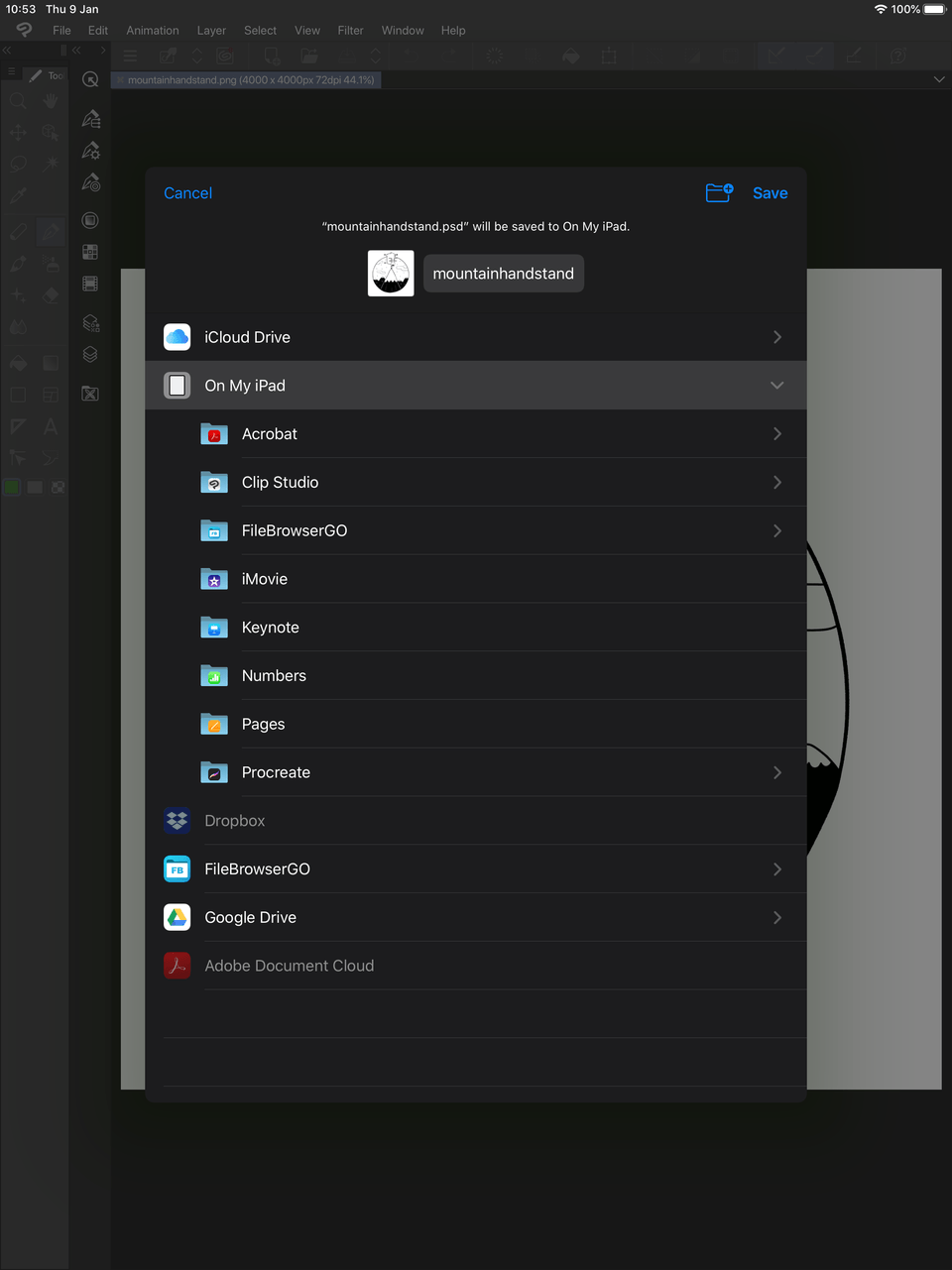Tap the mountainhandstand filename field

503,274
